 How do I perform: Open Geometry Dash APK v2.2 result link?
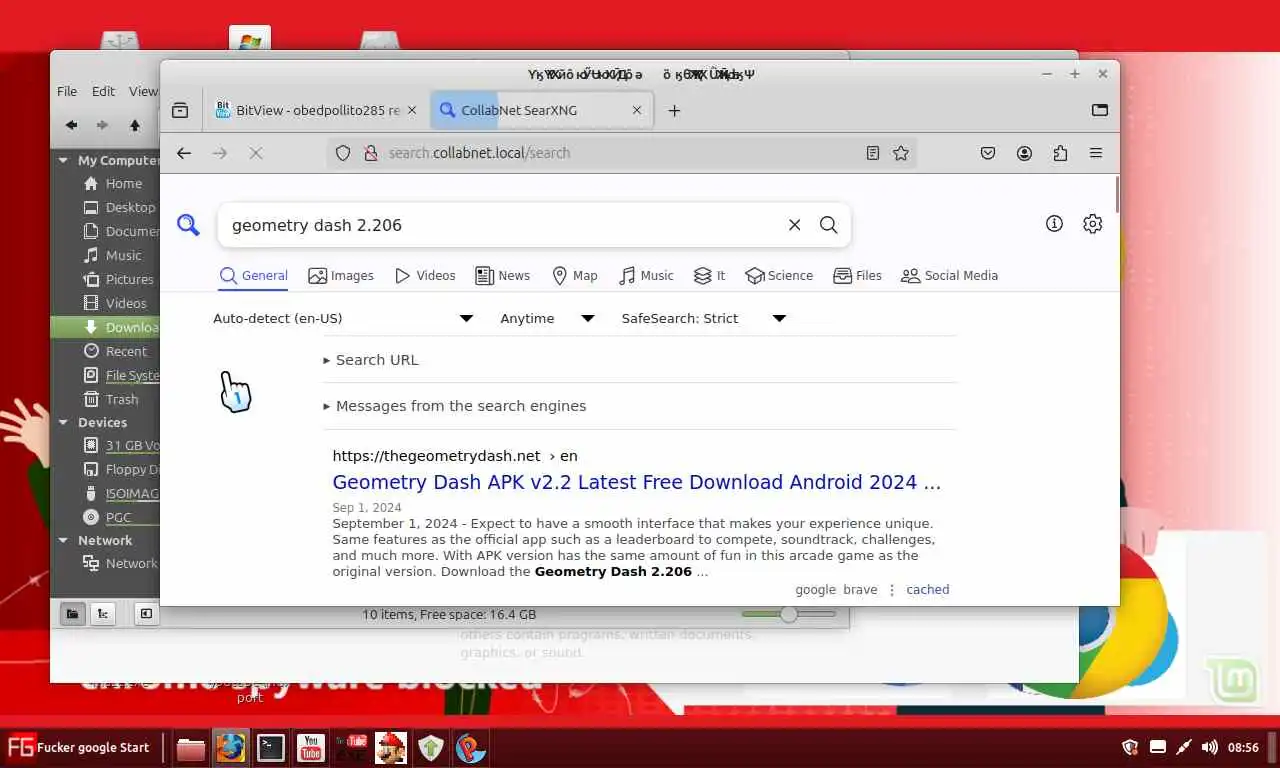(x=637, y=482)
